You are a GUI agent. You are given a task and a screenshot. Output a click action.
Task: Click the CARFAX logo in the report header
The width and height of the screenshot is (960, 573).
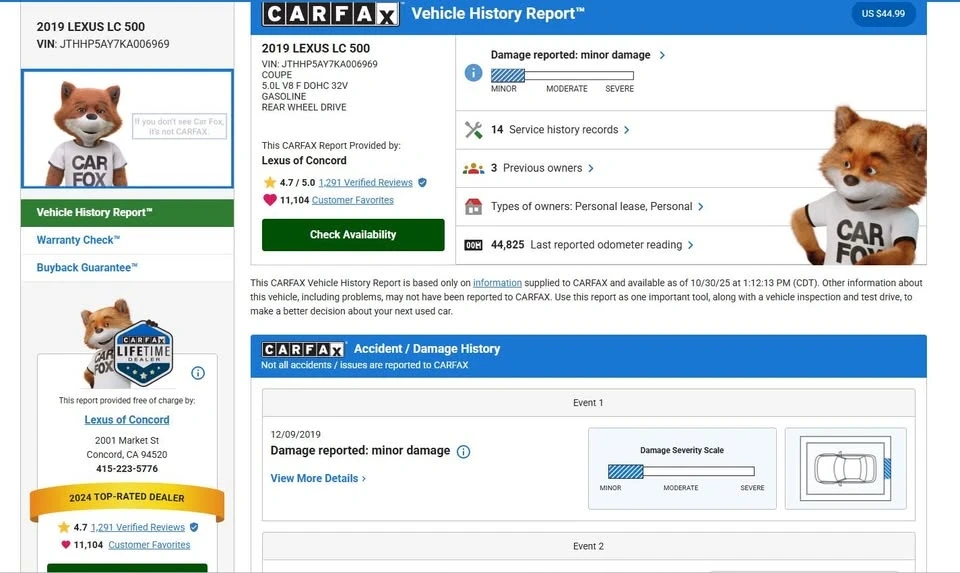coord(331,13)
